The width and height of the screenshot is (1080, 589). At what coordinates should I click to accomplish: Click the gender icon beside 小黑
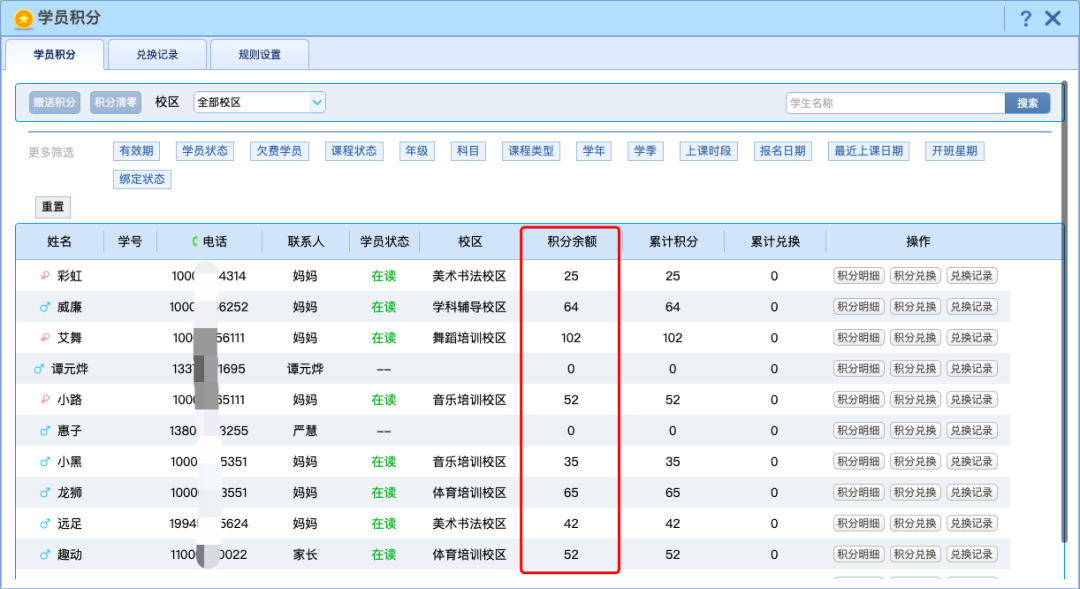point(45,462)
